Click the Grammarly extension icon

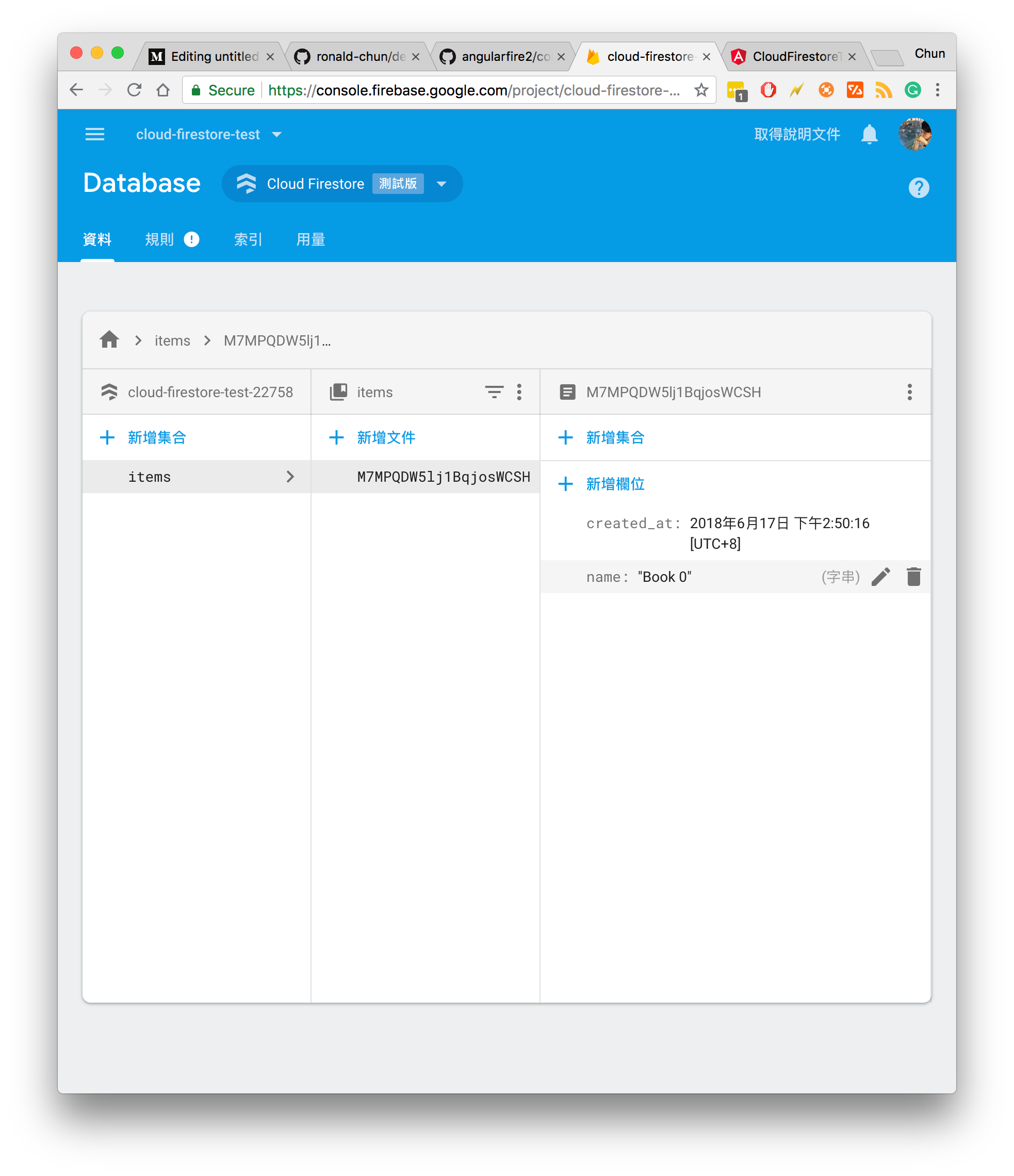(912, 90)
